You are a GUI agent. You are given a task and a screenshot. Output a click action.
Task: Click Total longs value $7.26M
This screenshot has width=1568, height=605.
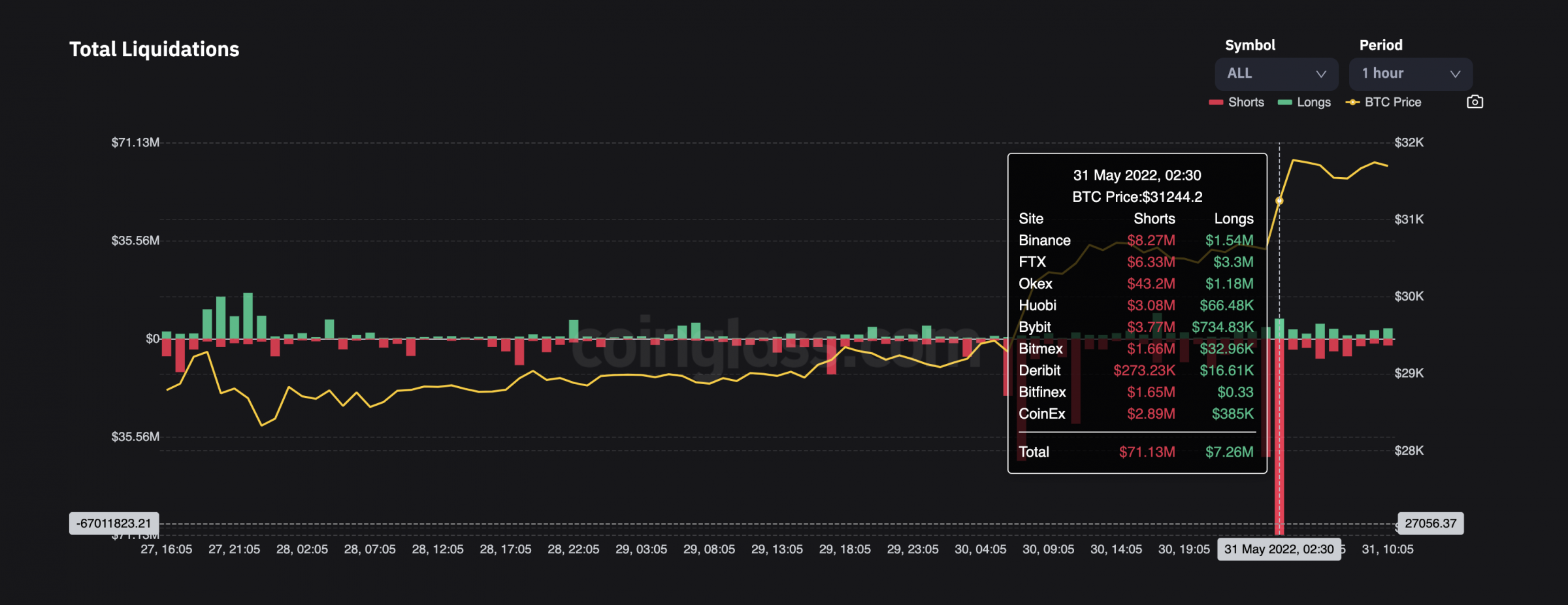coord(1229,452)
